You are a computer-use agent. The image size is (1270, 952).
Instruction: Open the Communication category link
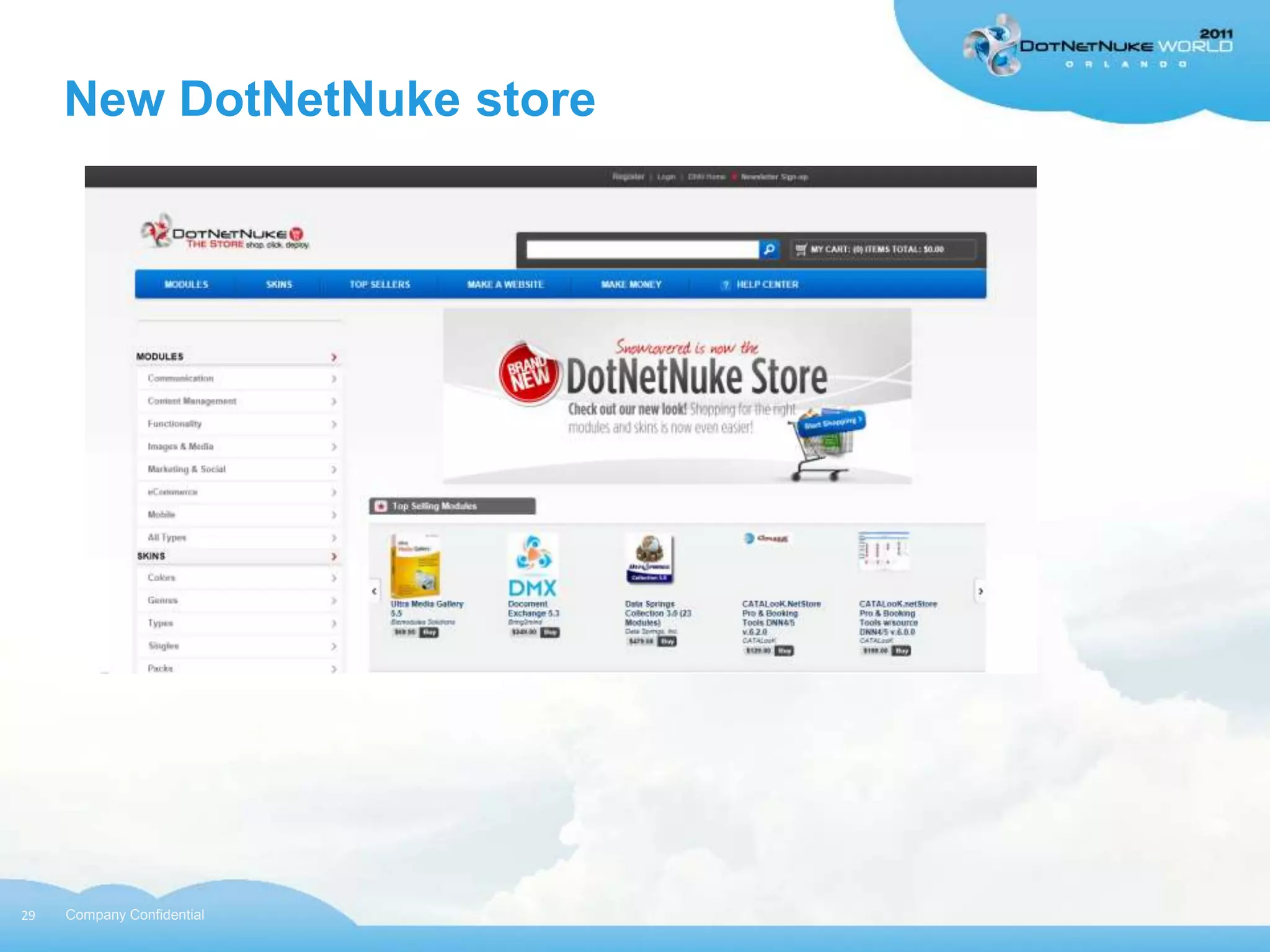pos(180,378)
